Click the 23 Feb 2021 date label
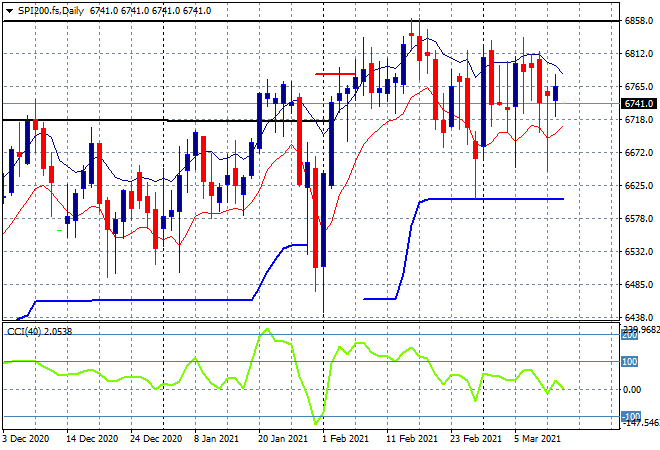Screen dimensions: 660x450 [476, 439]
